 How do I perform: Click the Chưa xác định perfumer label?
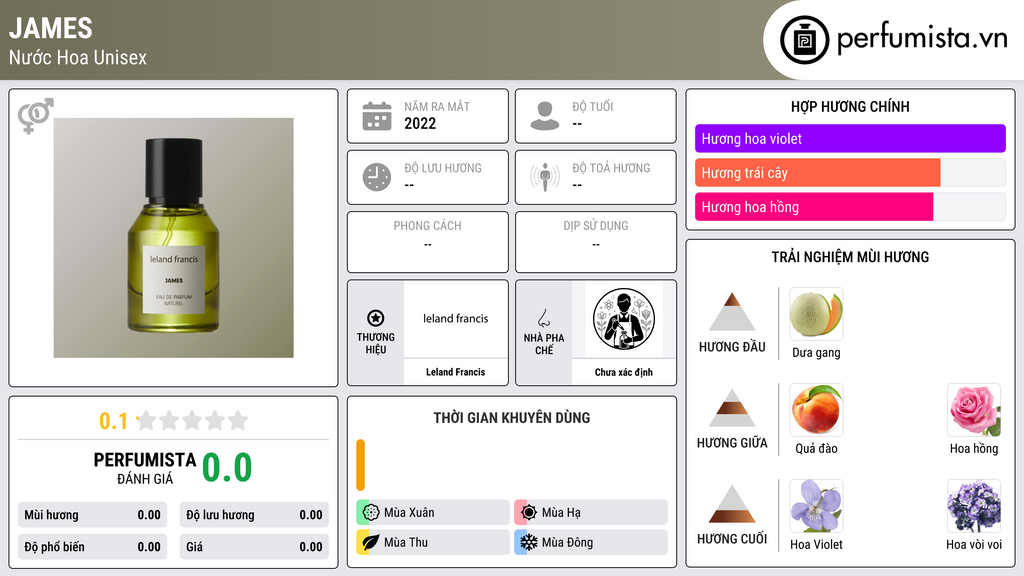624,372
